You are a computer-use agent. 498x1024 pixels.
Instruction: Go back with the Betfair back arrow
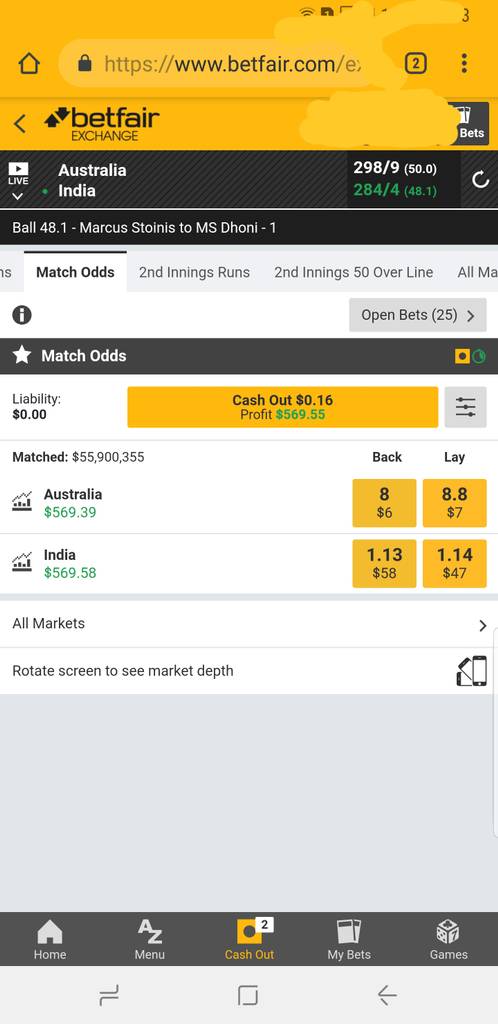point(20,123)
